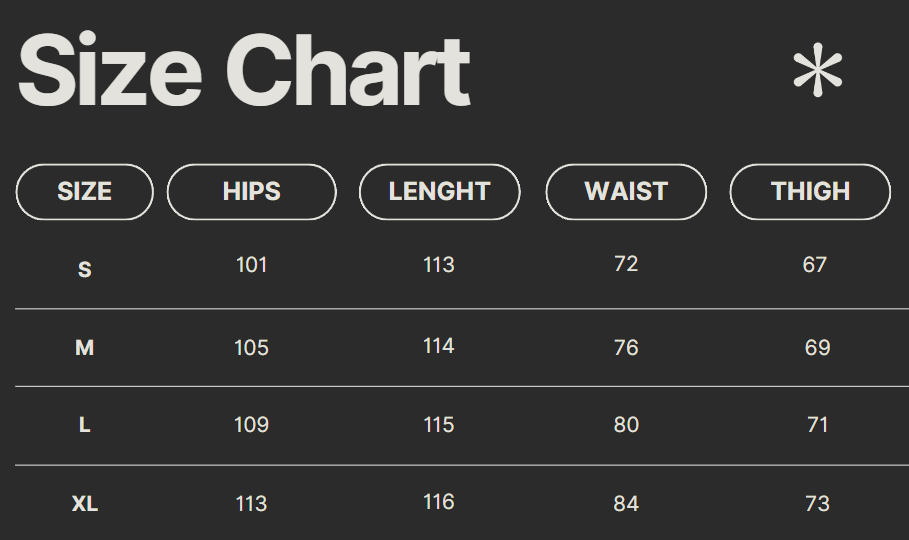Select length value 115 for size L
The height and width of the screenshot is (540, 909).
[x=439, y=425]
